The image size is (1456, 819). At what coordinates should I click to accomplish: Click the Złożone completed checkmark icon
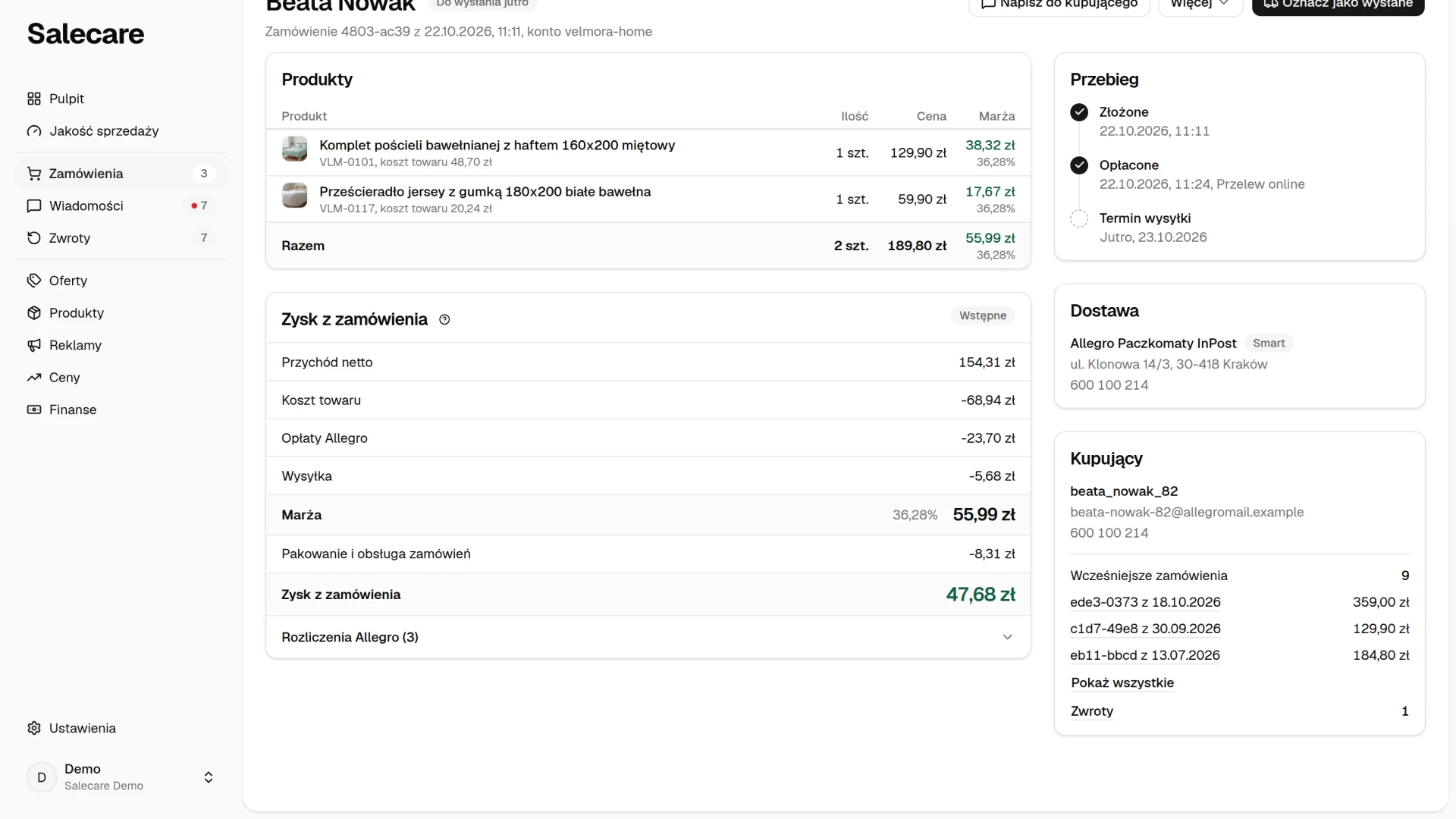1079,112
